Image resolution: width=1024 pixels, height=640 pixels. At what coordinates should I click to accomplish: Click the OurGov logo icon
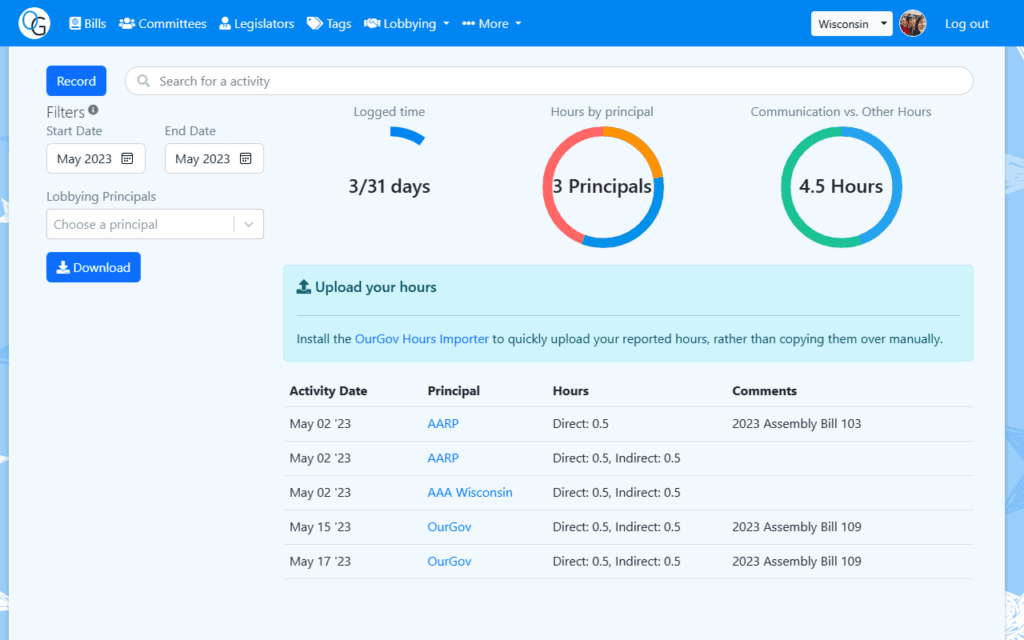[x=34, y=24]
